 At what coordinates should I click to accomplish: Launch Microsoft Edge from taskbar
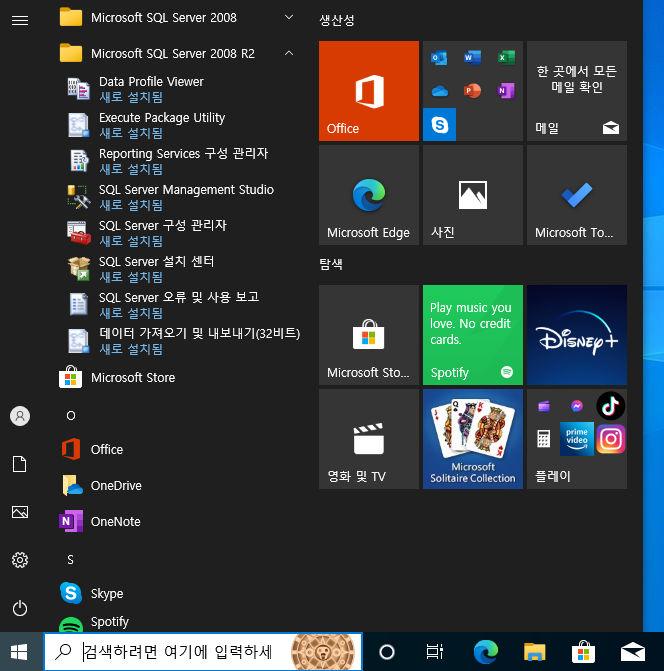tap(486, 652)
